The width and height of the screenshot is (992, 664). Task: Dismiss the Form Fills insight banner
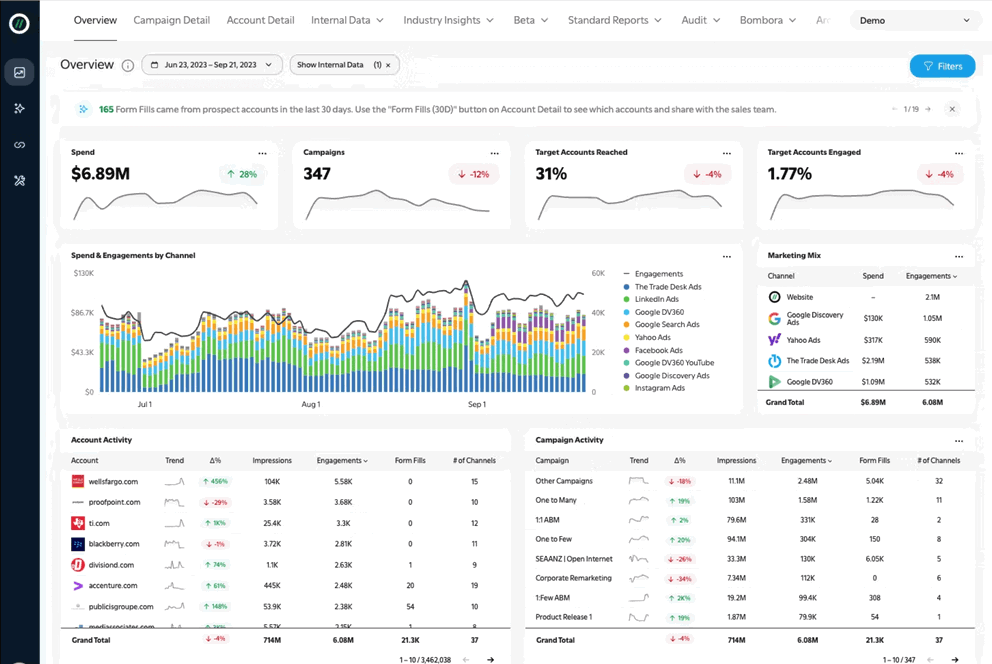pyautogui.click(x=952, y=109)
